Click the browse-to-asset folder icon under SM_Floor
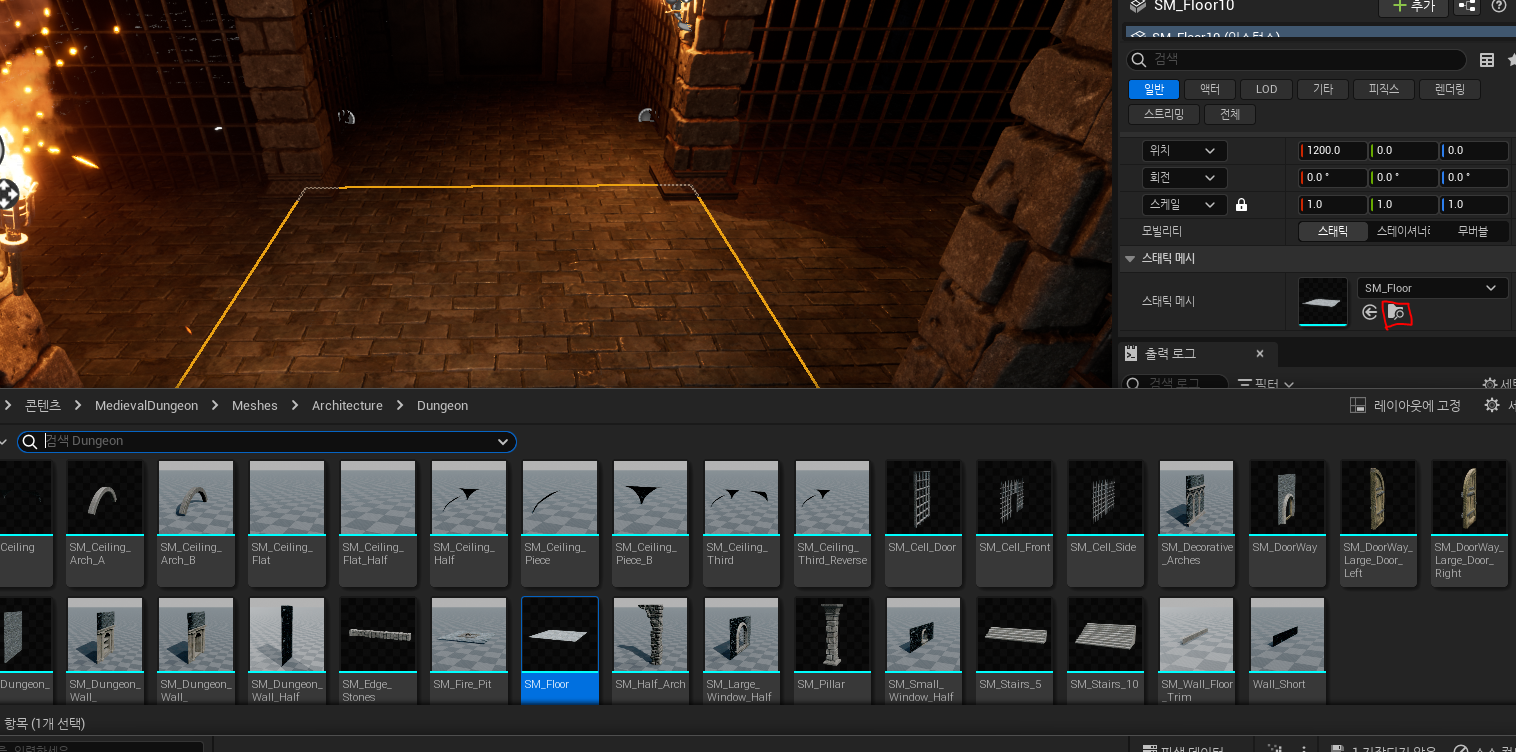 pos(1396,313)
